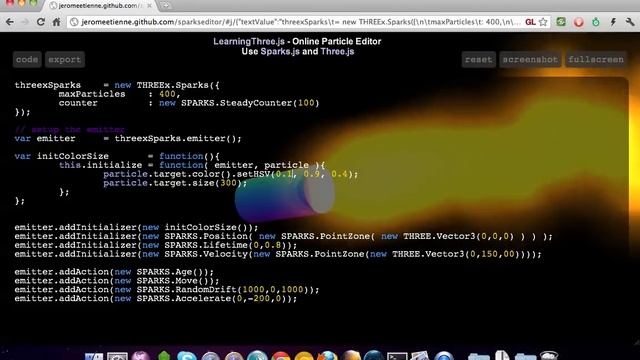Click the red circular extension icon
Viewport: 640px width, 360px height.
[579, 22]
